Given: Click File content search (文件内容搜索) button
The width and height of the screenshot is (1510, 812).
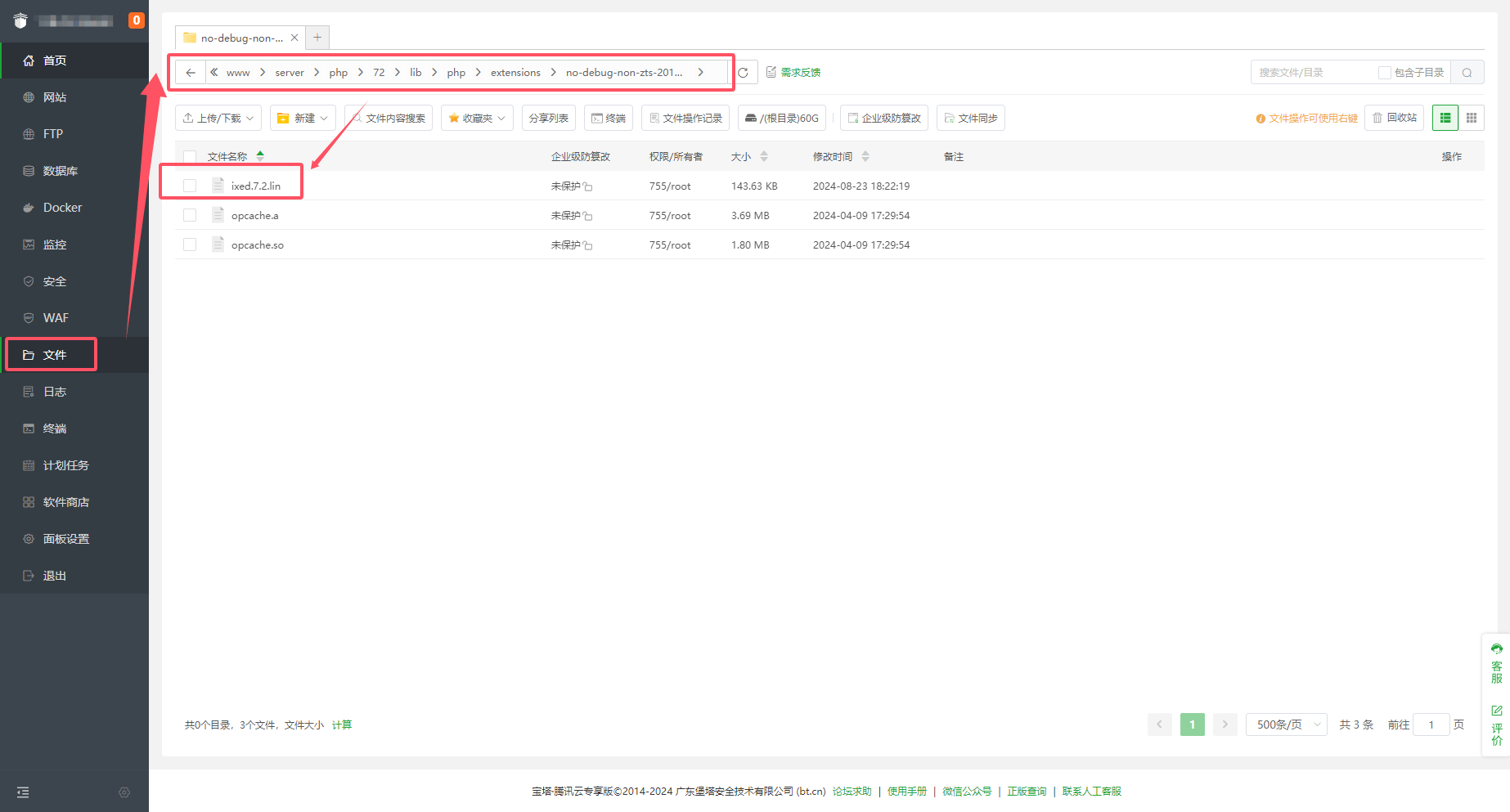Looking at the screenshot, I should pos(389,118).
